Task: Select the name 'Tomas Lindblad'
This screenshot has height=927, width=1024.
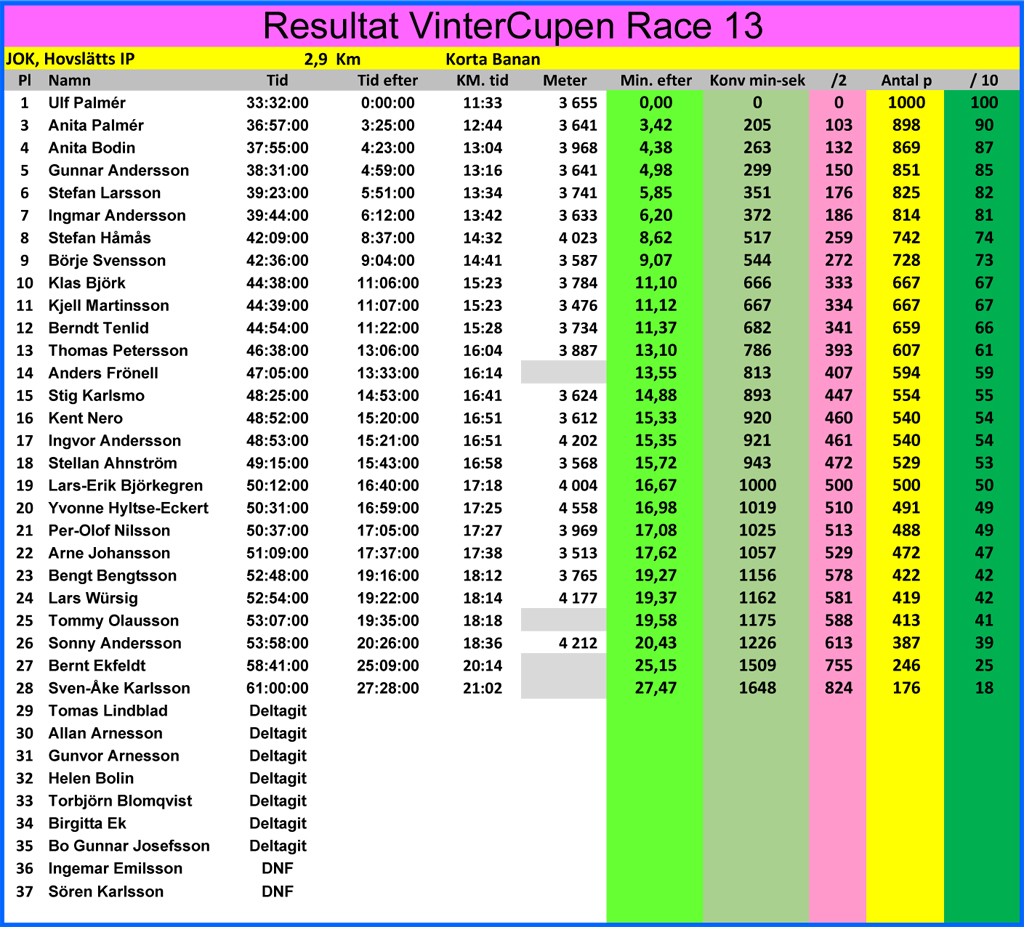Action: [108, 711]
